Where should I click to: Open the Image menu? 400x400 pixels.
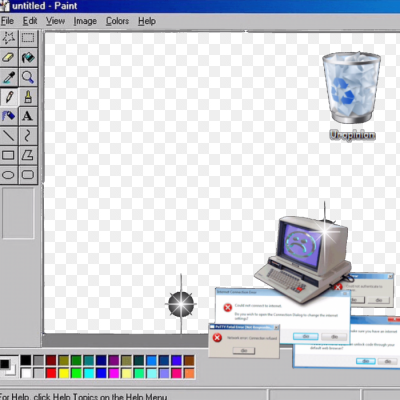85,21
